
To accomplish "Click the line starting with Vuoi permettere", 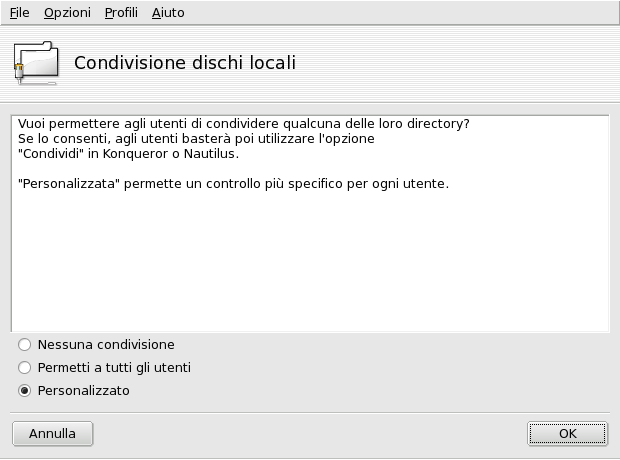I will 244,124.
